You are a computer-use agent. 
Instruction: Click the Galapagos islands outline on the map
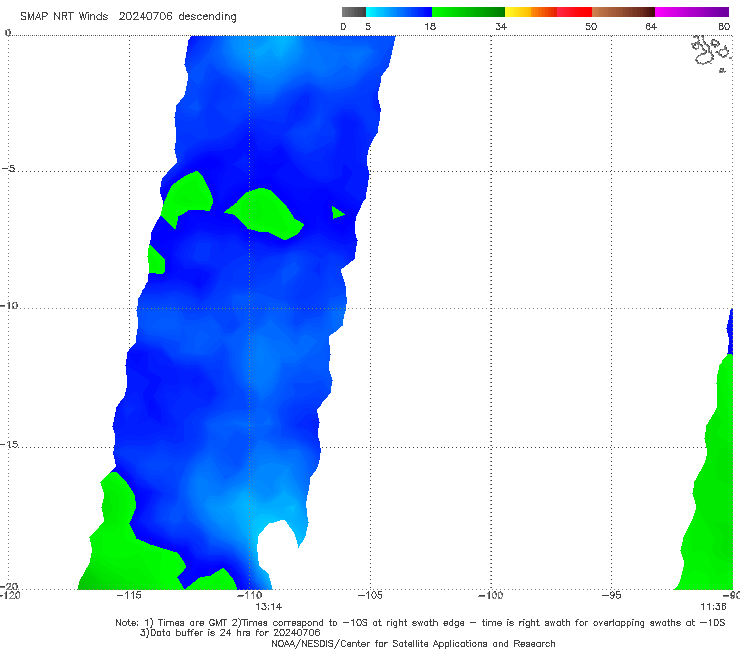(712, 53)
